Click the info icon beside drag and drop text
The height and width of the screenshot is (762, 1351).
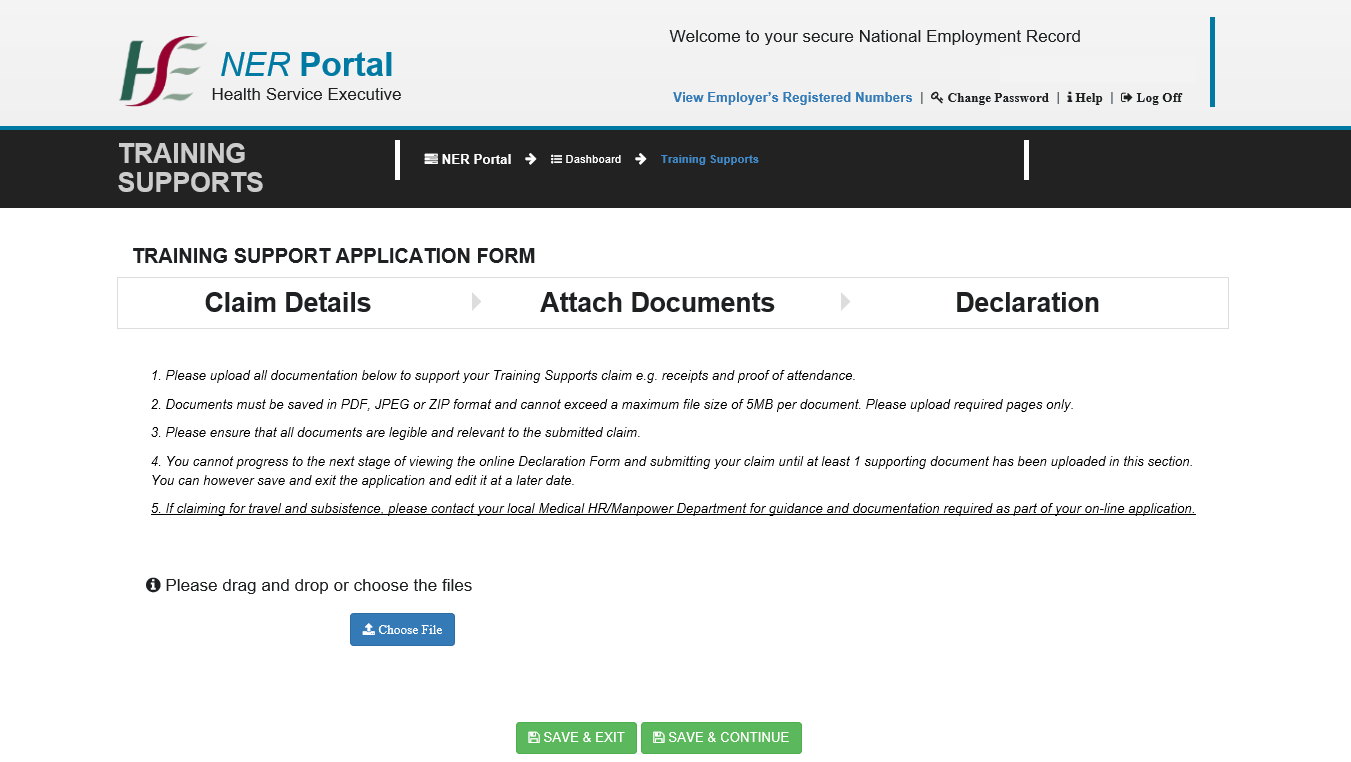(x=153, y=585)
